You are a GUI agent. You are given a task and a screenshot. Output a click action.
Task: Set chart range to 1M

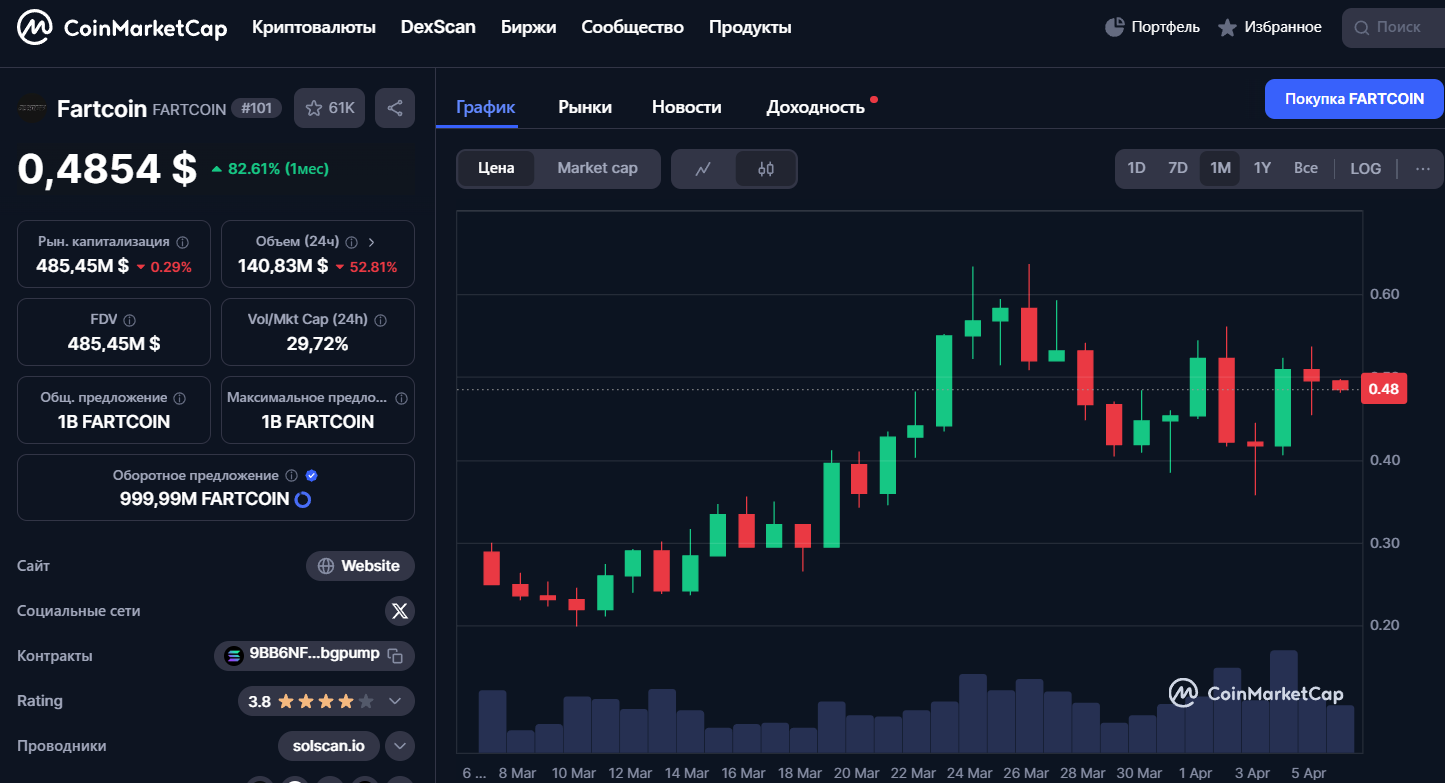pyautogui.click(x=1220, y=168)
